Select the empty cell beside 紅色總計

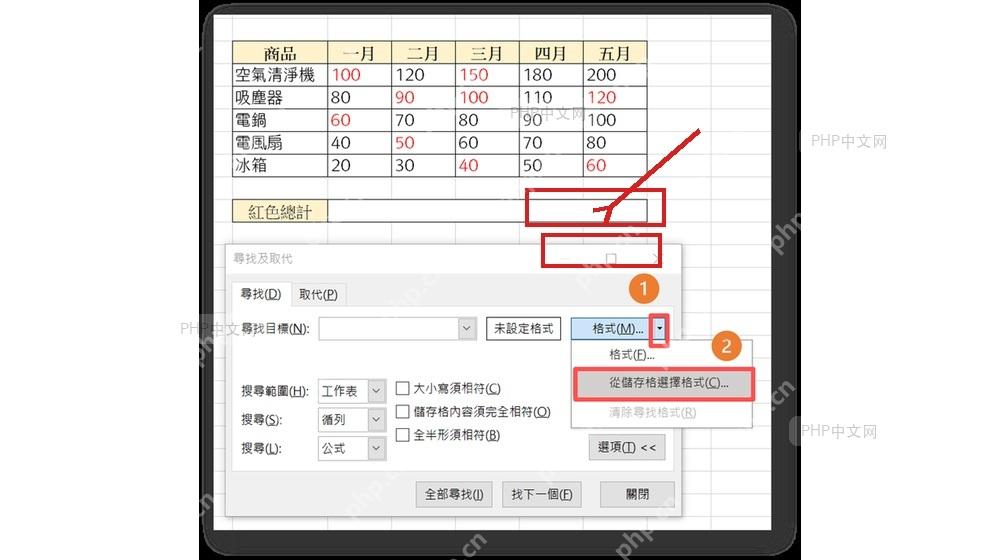(x=487, y=211)
